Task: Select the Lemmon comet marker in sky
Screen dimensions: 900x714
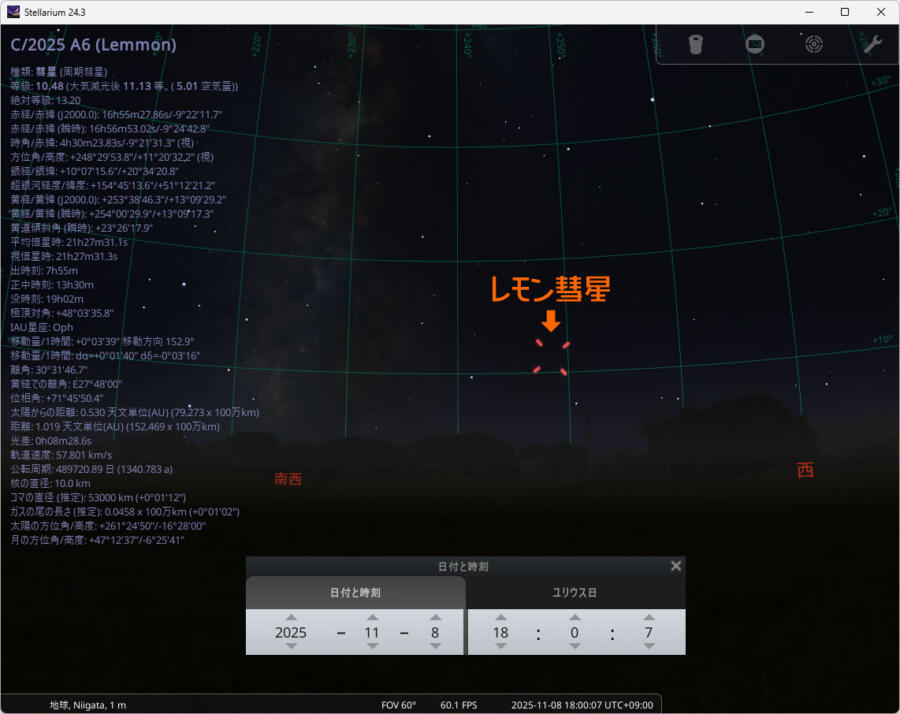Action: [x=550, y=357]
